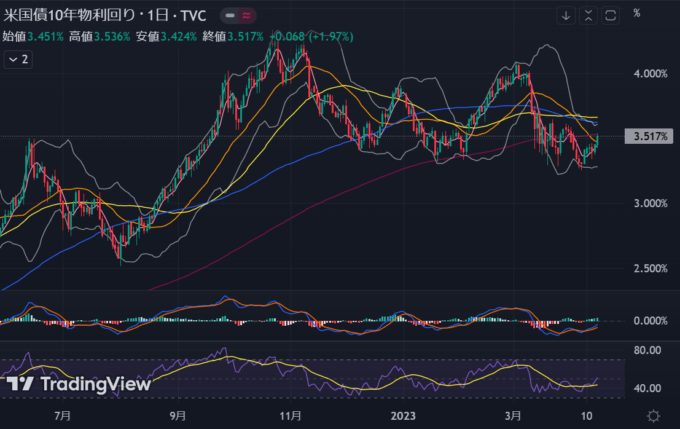The width and height of the screenshot is (680, 429).
Task: Click the 2023 label on time axis
Action: tap(402, 414)
